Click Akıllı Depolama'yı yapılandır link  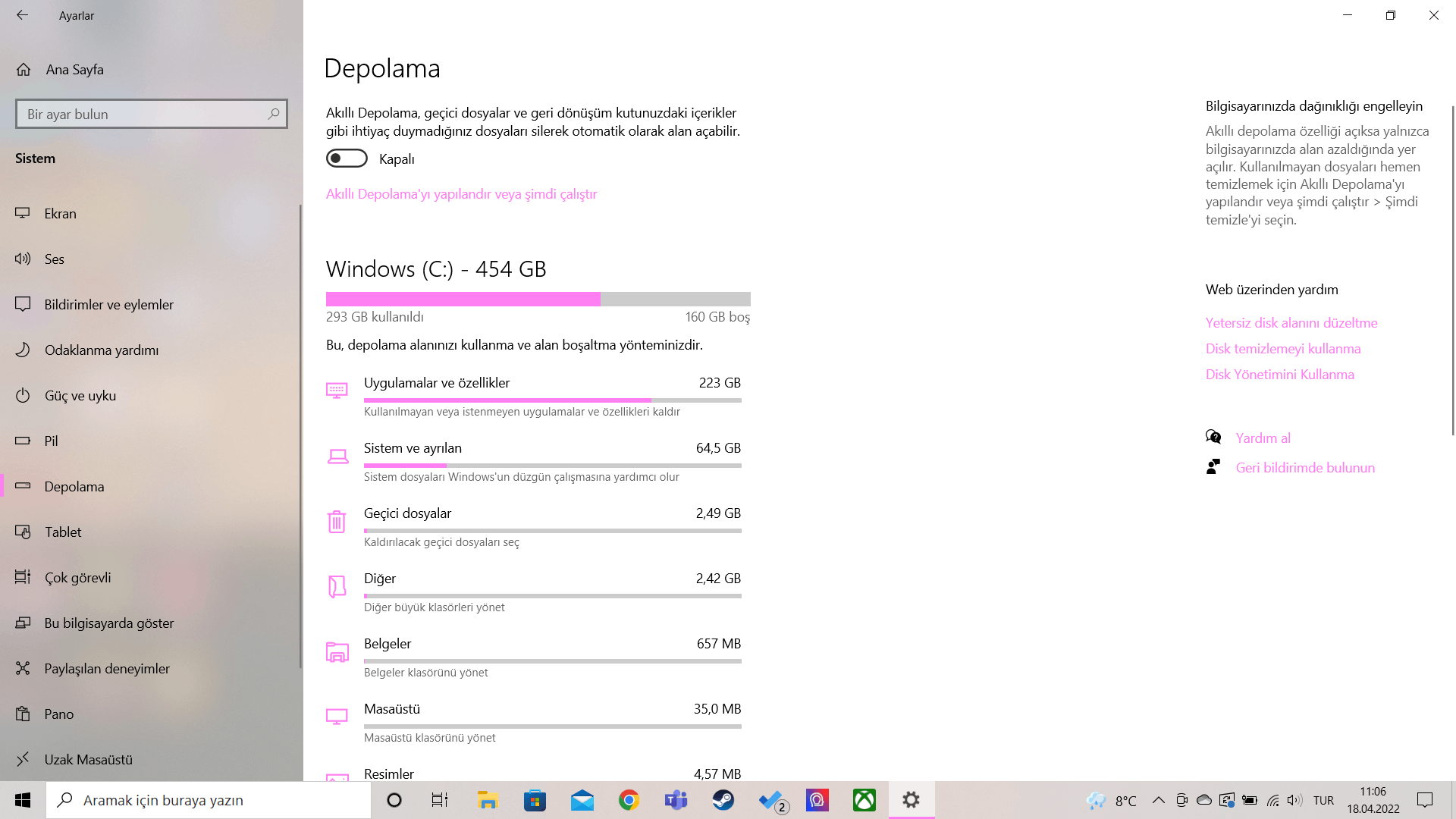[461, 194]
